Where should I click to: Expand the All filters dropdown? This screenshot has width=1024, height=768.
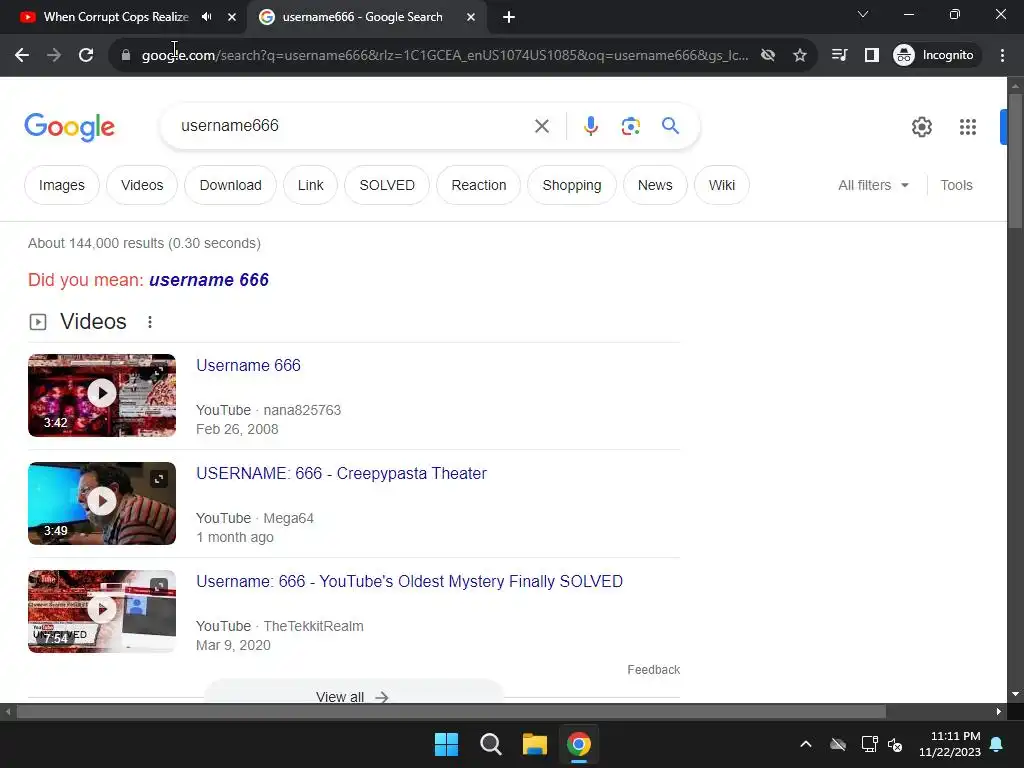point(873,185)
